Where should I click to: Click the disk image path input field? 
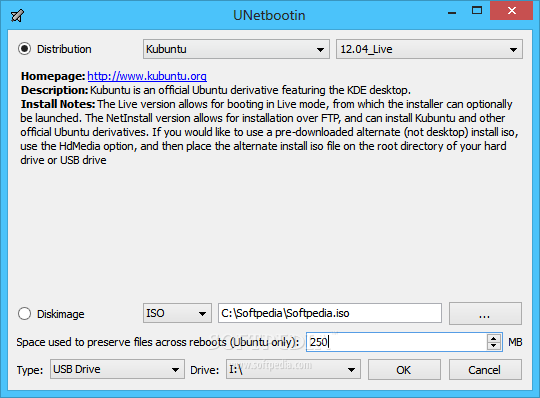[330, 313]
